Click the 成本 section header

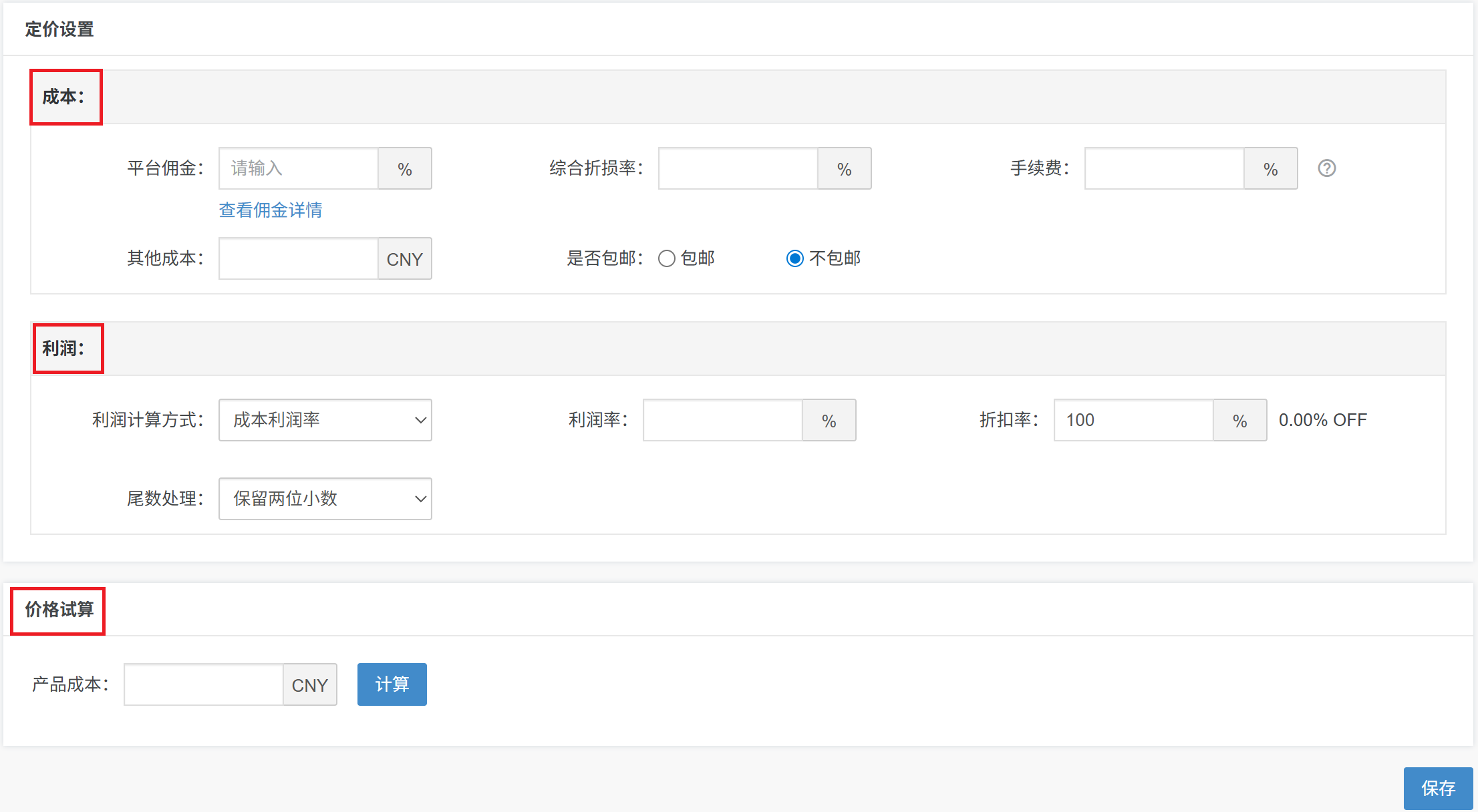point(64,97)
